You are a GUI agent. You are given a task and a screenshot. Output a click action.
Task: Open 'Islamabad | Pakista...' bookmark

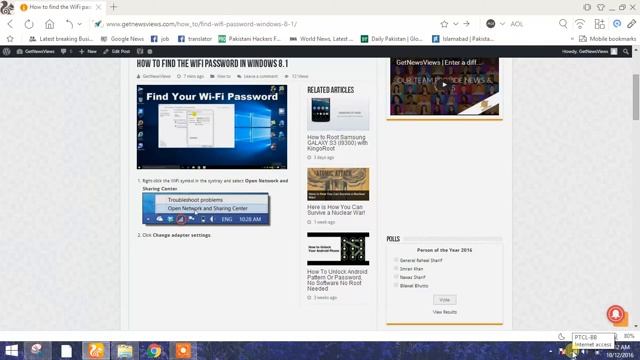pos(463,39)
